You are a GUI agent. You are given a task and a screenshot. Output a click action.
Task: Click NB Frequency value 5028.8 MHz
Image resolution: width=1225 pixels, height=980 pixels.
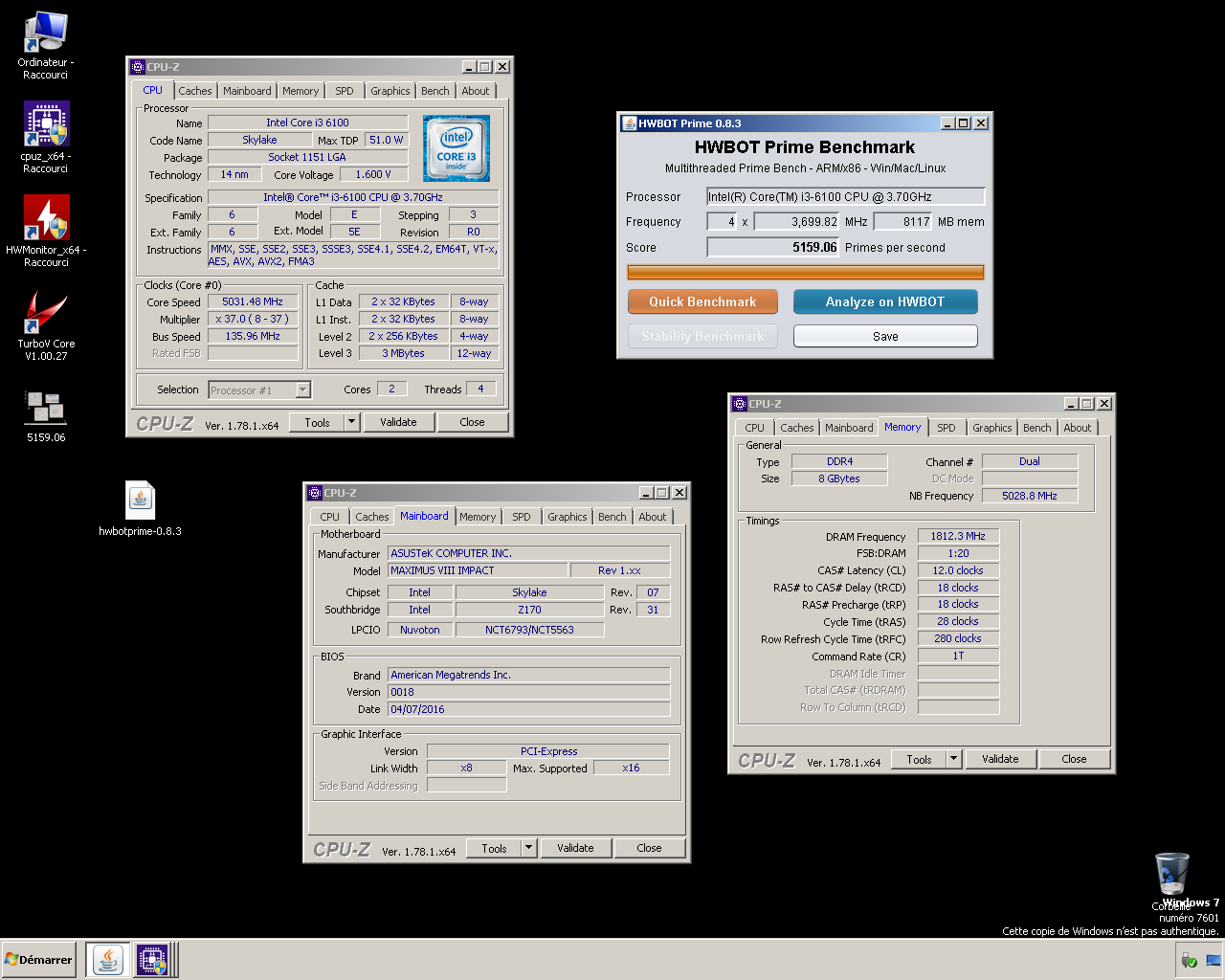click(x=1030, y=496)
